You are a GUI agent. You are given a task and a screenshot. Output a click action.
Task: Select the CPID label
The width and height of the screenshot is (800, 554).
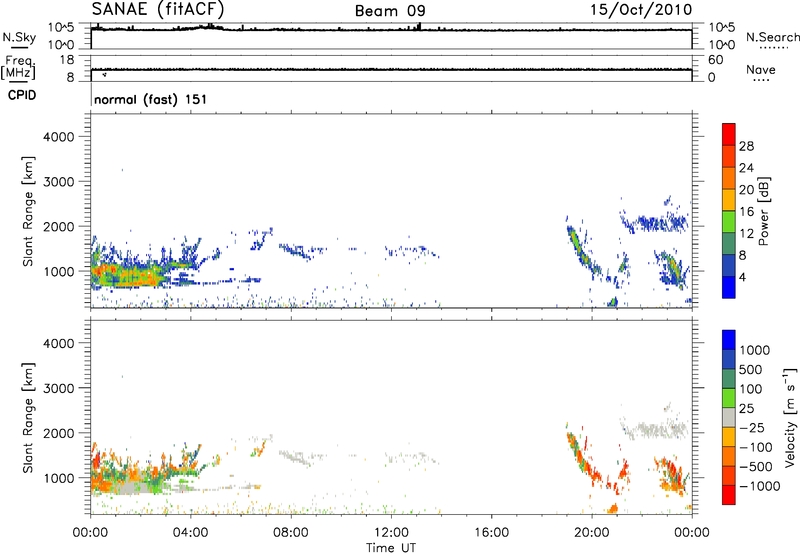click(22, 95)
